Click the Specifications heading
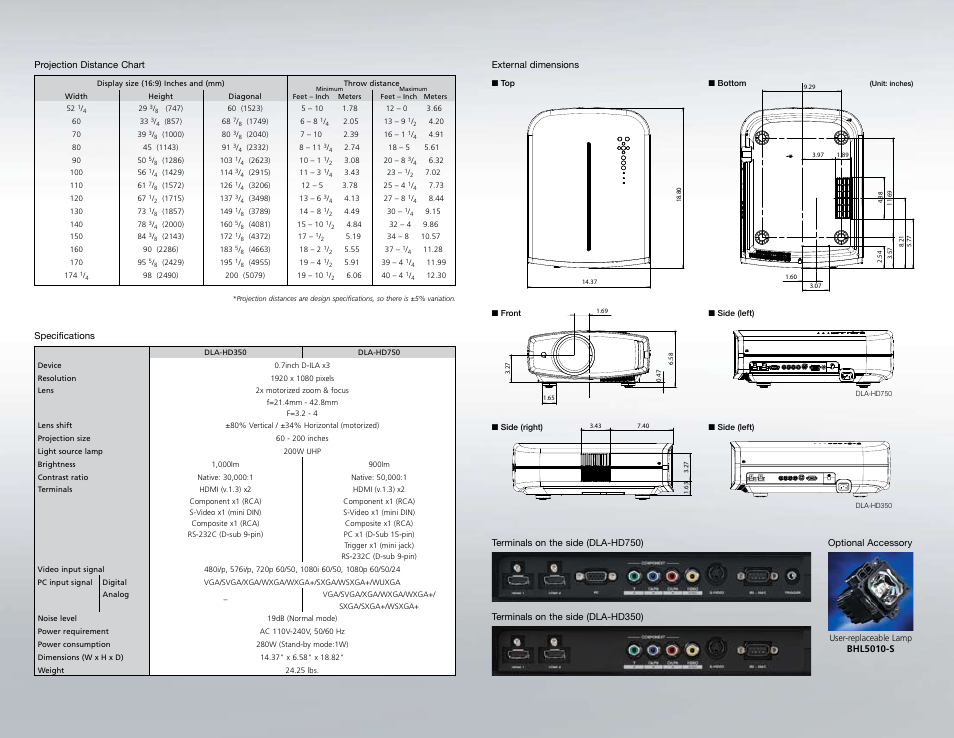The image size is (954, 738). 64,335
